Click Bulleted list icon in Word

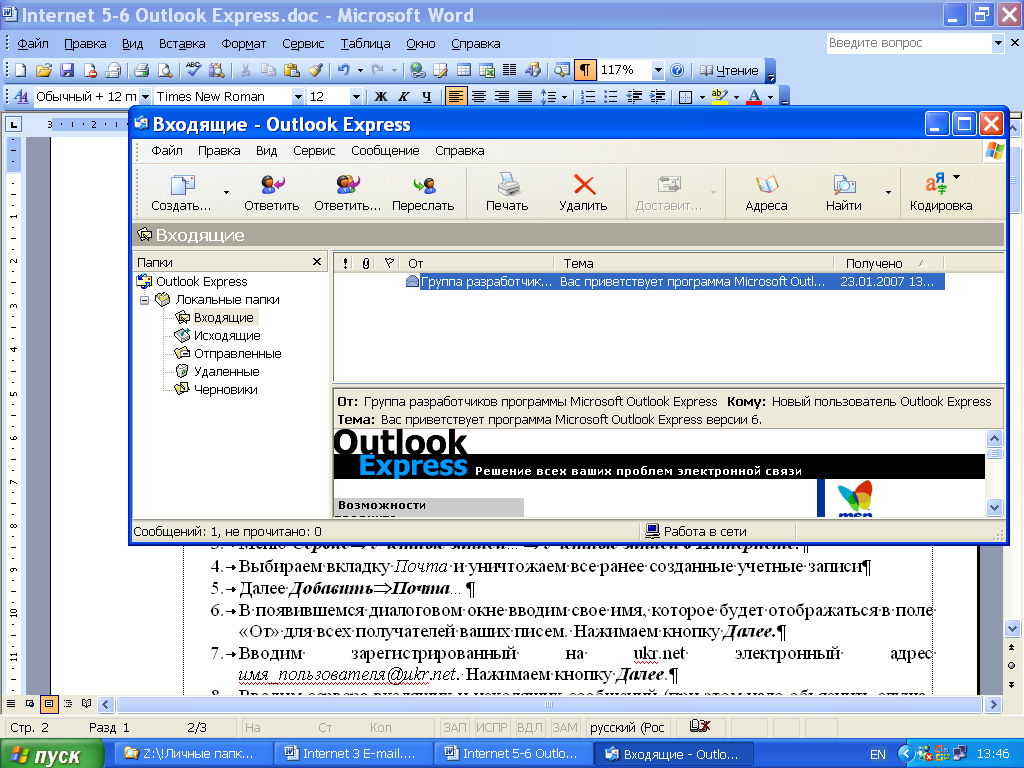coord(611,97)
